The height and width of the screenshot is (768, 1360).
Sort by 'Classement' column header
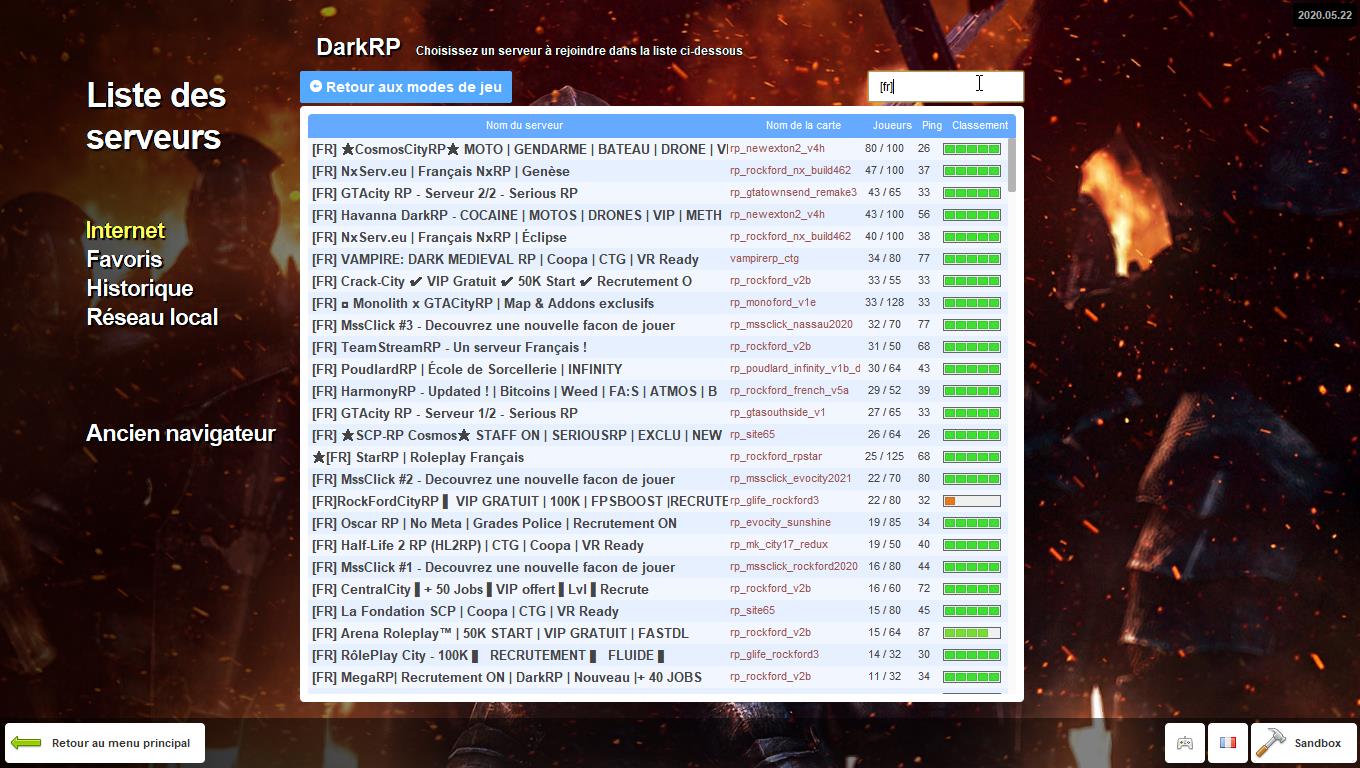(979, 126)
